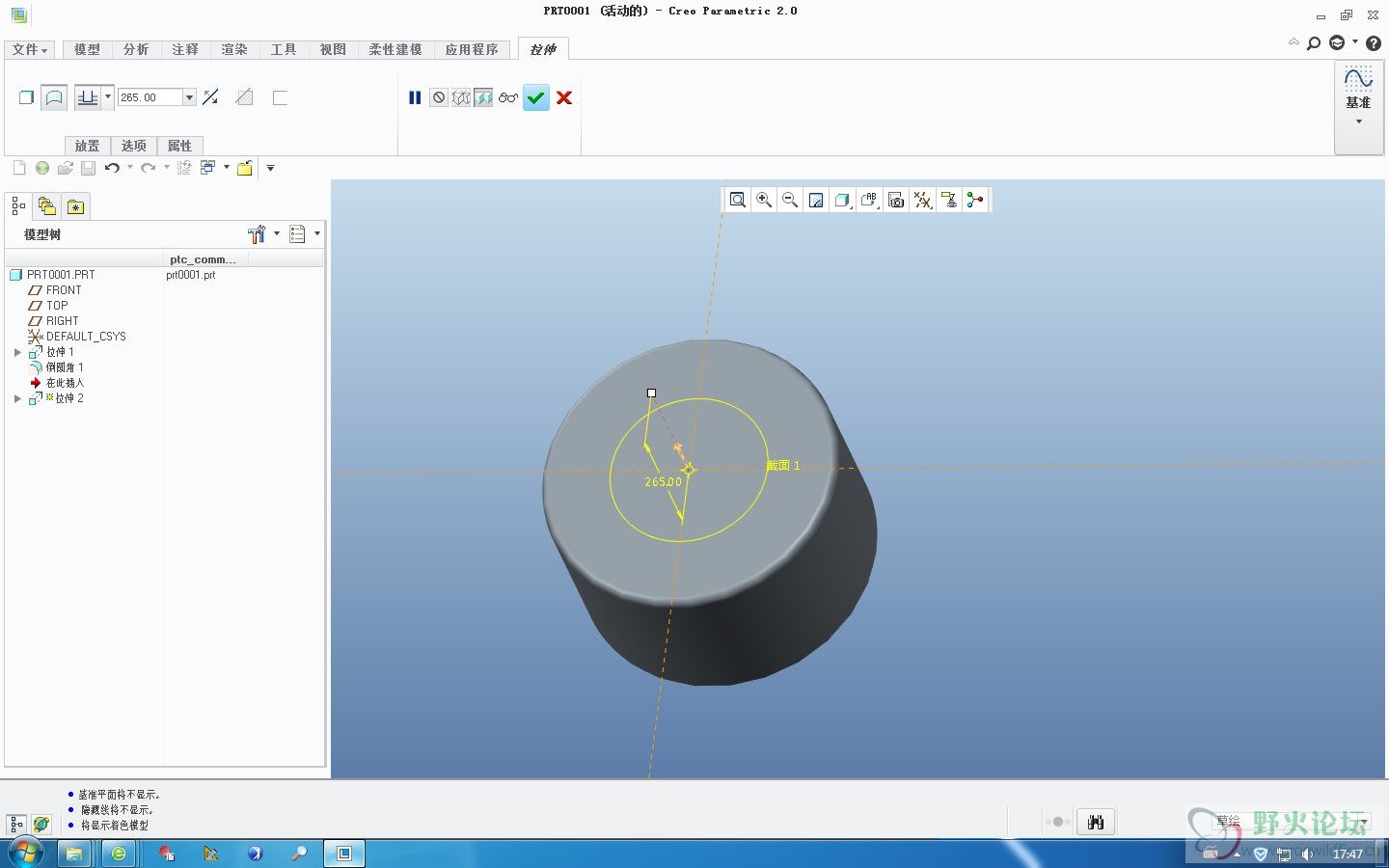Flip the extrude depth direction
1389x868 pixels.
(x=211, y=97)
